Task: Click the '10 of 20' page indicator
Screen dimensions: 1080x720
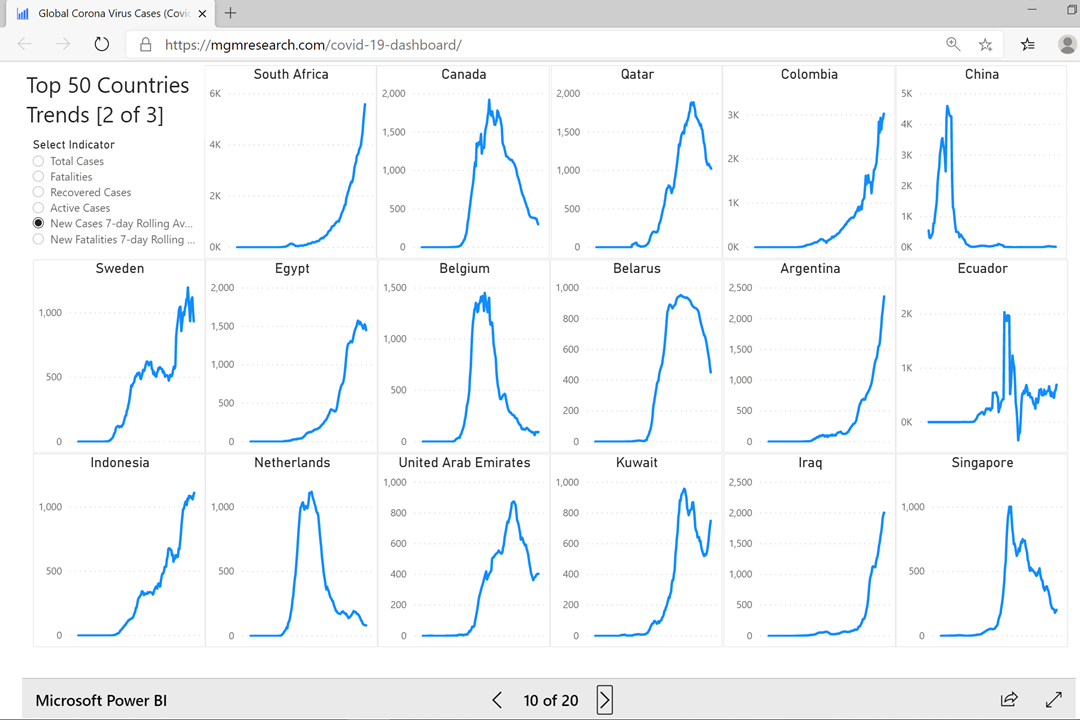Action: coord(551,700)
